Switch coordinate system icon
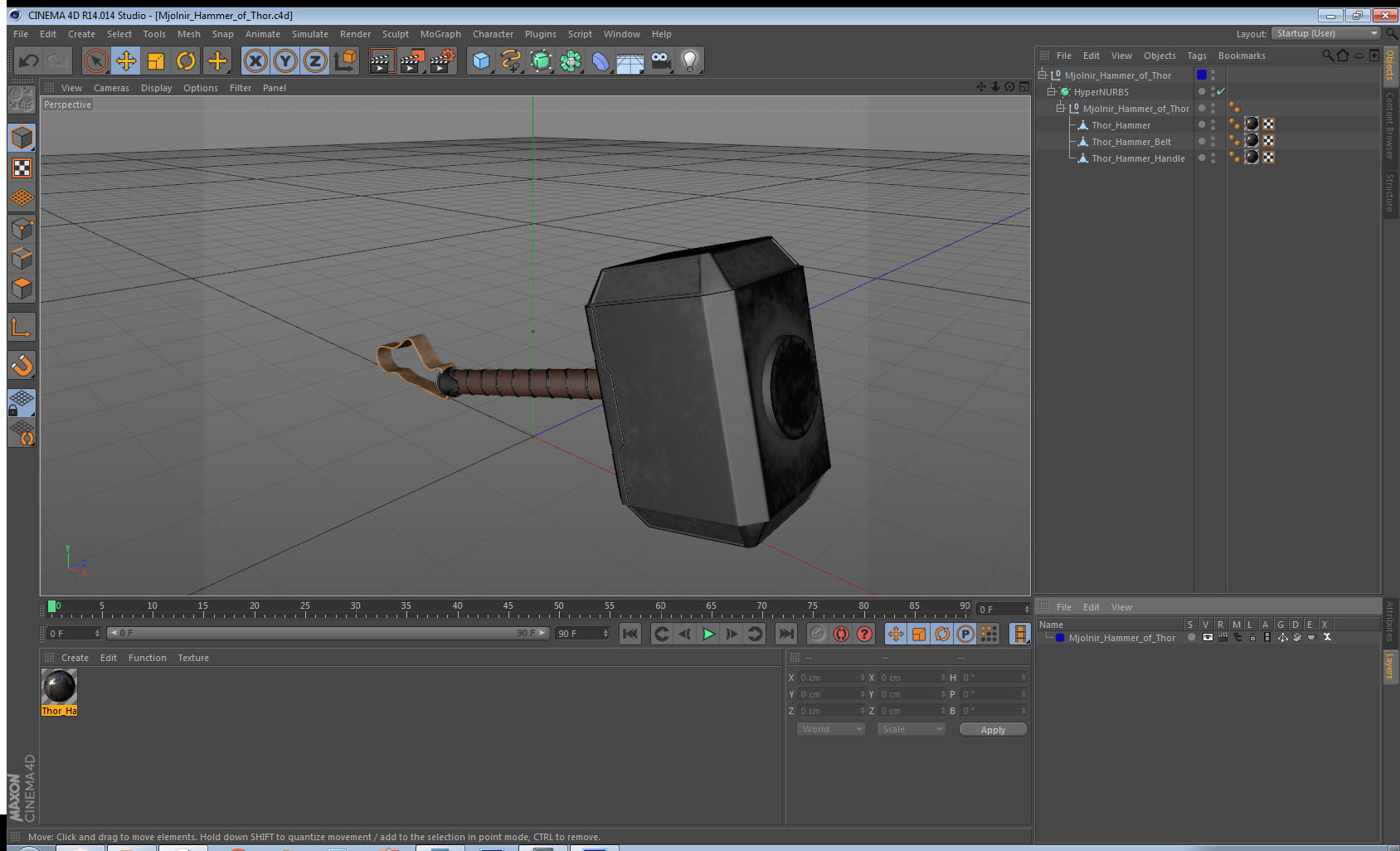 [345, 61]
